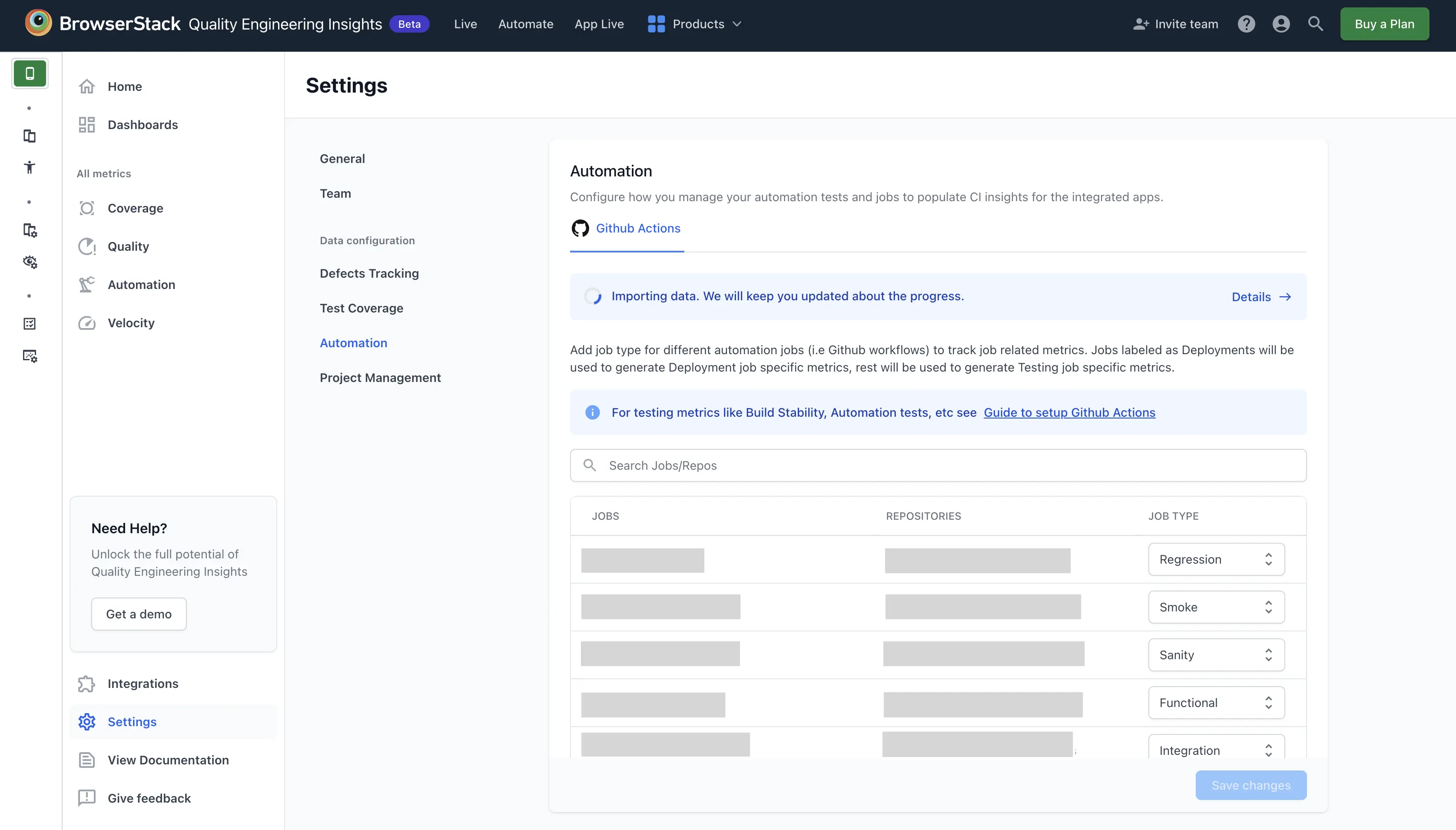Click the image-with-gear rail icon
The height and width of the screenshot is (830, 1456).
tap(30, 356)
